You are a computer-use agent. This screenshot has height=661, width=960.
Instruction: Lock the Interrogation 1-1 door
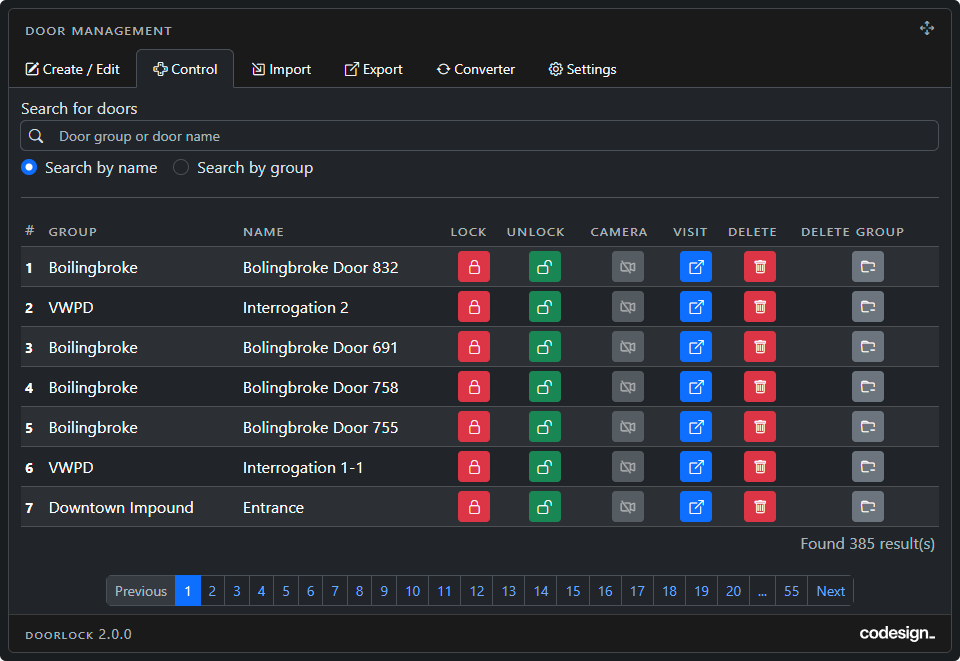pyautogui.click(x=473, y=467)
